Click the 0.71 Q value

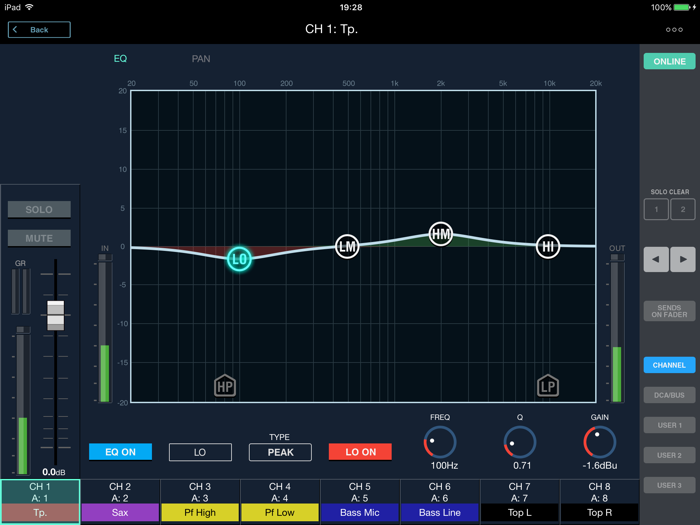pyautogui.click(x=522, y=466)
